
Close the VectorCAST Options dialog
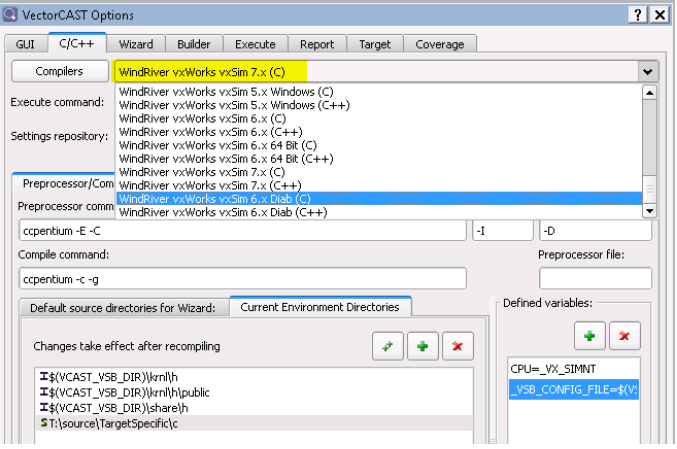coord(660,15)
